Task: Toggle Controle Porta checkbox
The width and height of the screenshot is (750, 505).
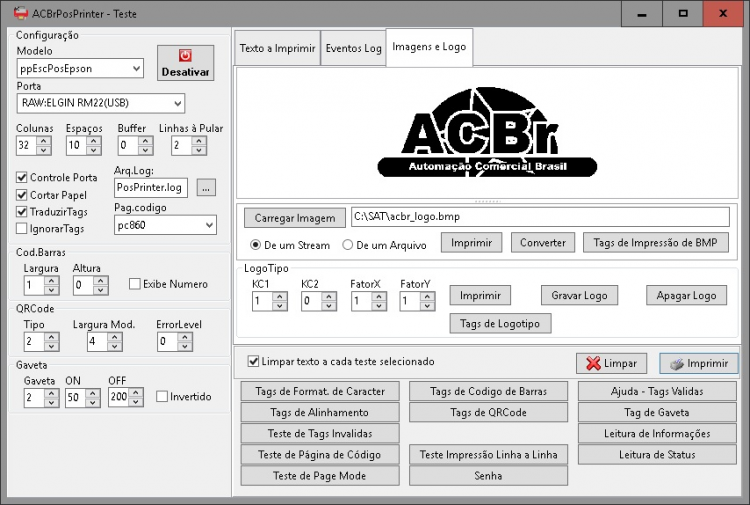Action: (x=22, y=177)
